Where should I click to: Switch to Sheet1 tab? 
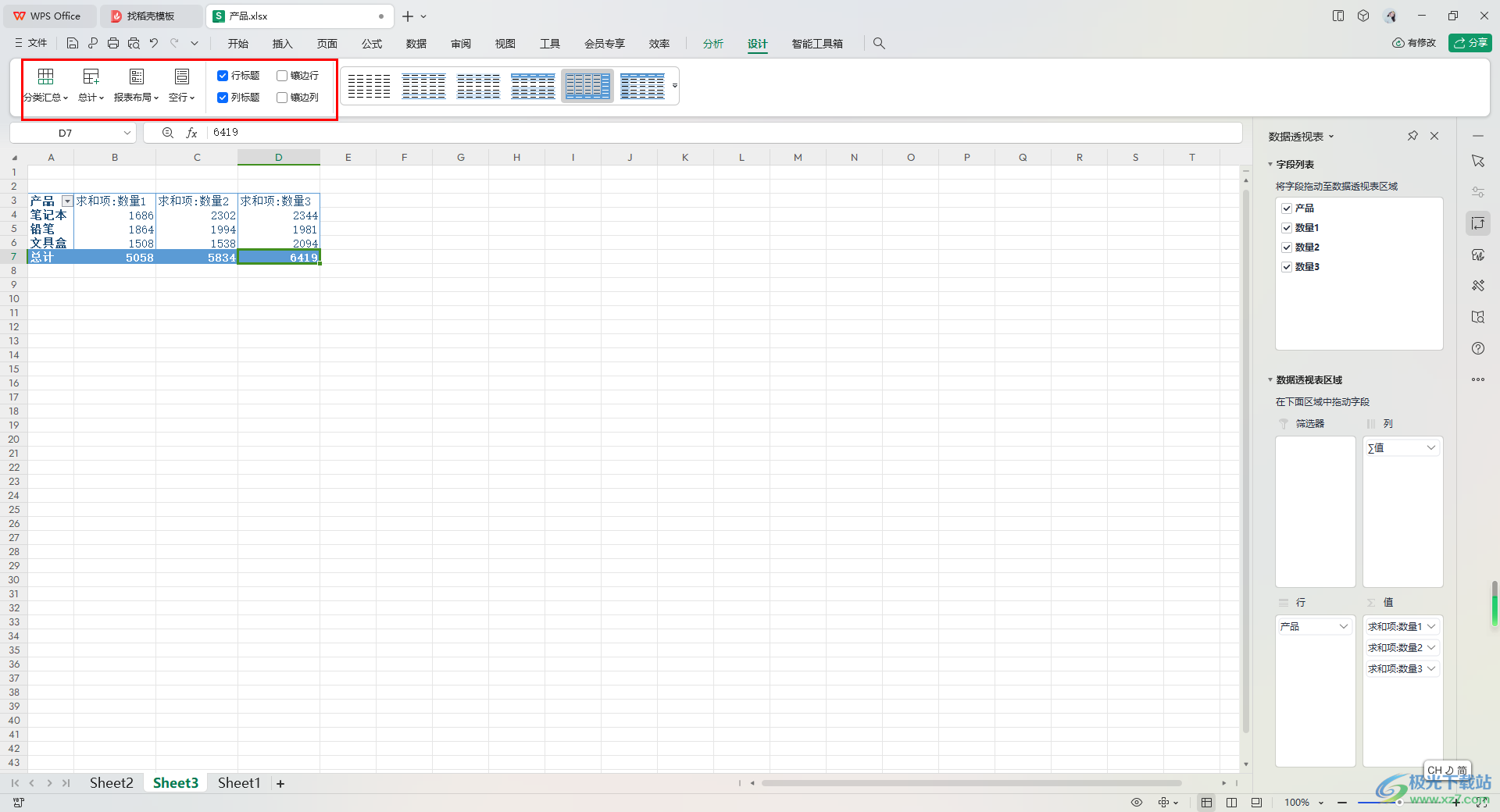239,783
